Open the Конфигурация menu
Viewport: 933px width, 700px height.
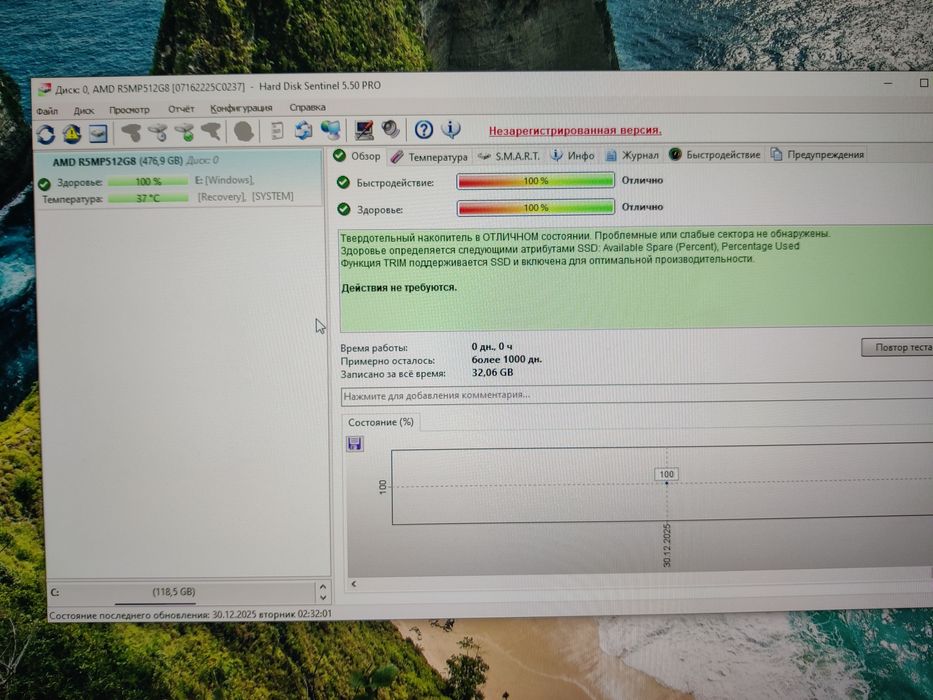pos(241,108)
